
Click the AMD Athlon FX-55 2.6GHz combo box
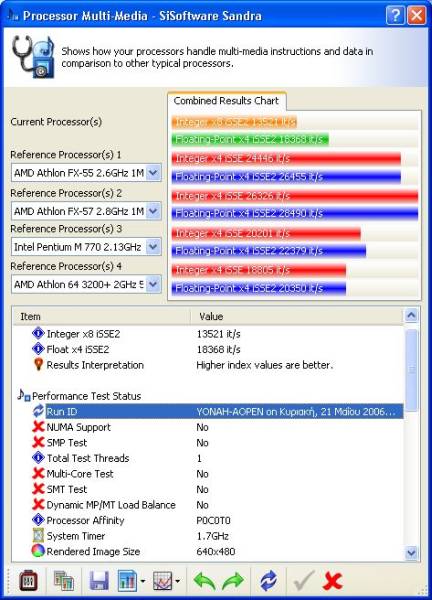(x=86, y=173)
